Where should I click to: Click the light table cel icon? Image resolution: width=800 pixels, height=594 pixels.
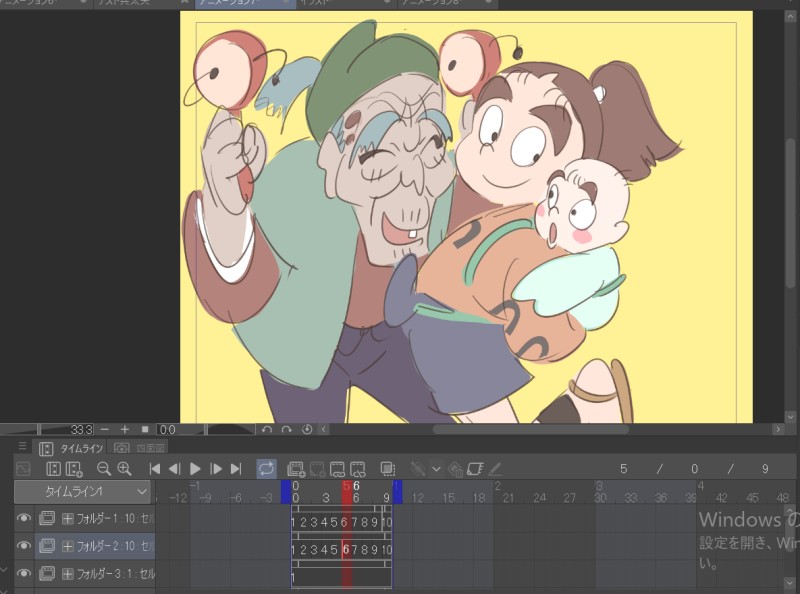[474, 469]
